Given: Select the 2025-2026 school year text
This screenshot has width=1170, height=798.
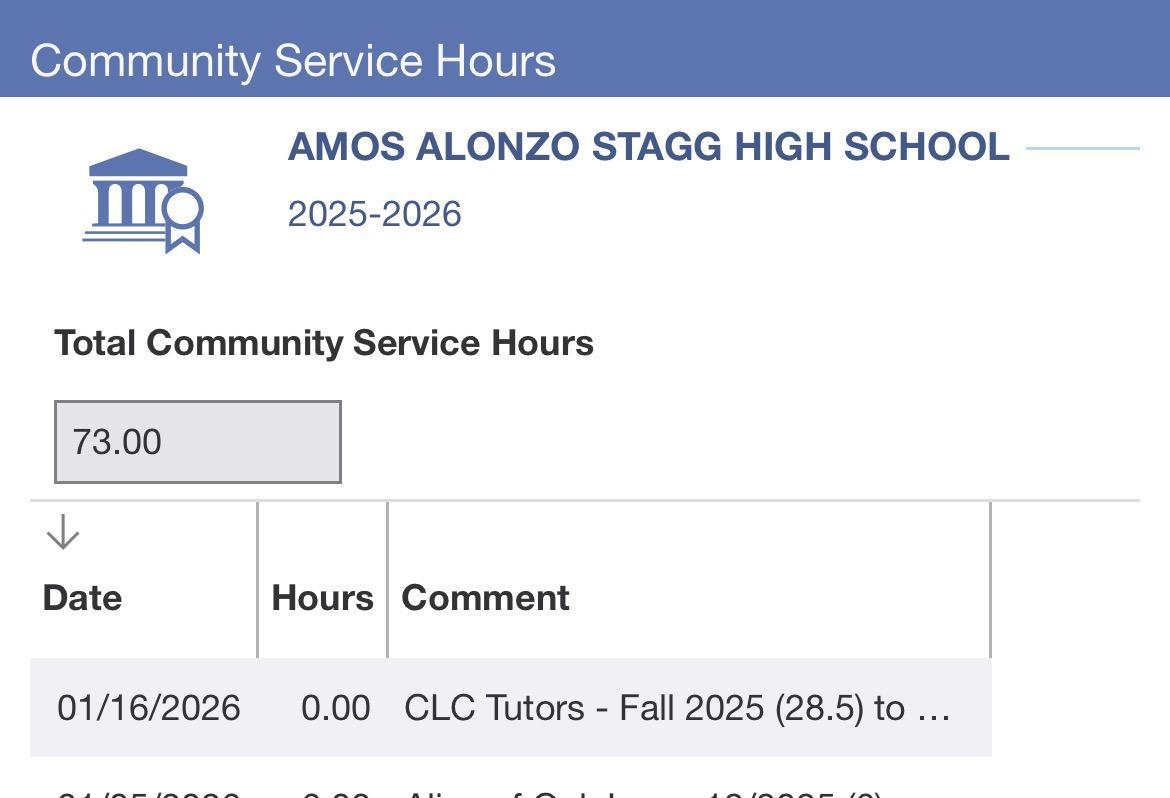Looking at the screenshot, I should pyautogui.click(x=374, y=214).
